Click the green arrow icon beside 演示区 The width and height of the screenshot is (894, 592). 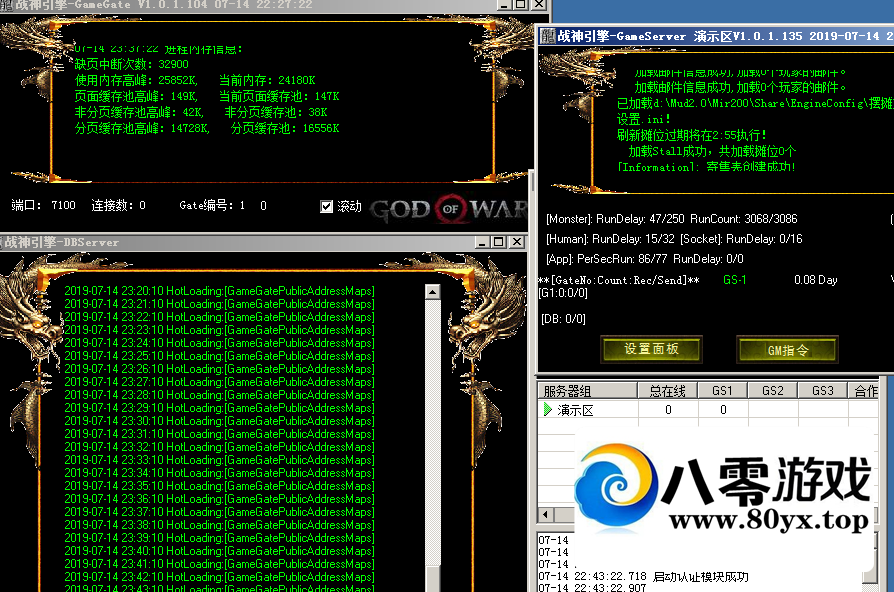pyautogui.click(x=547, y=409)
